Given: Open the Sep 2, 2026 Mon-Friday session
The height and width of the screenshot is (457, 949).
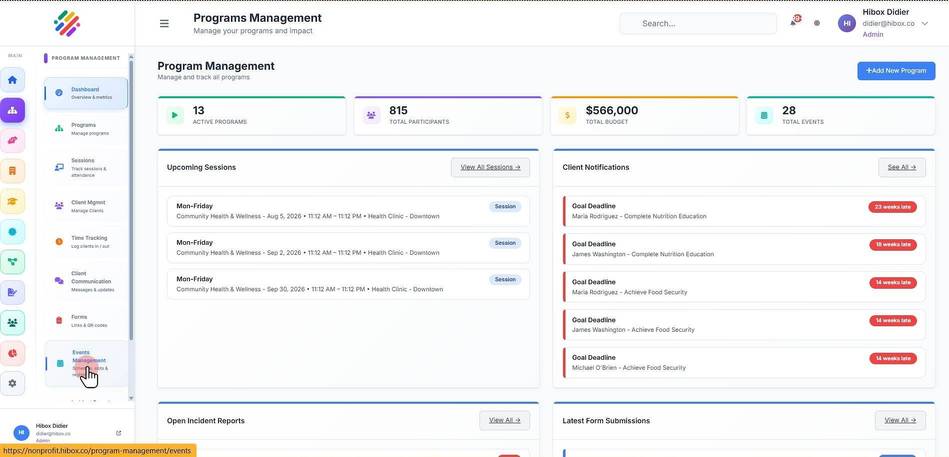Looking at the screenshot, I should (x=348, y=248).
